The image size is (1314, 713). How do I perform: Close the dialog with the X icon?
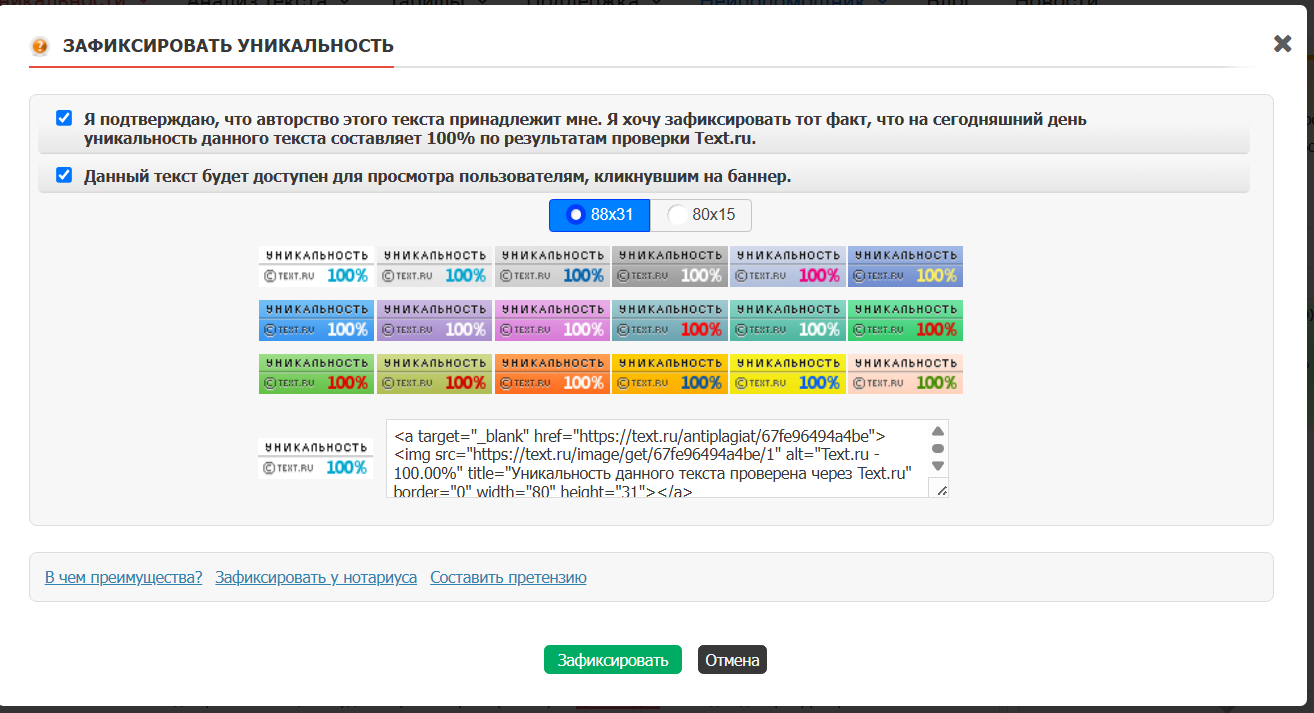pyautogui.click(x=1282, y=44)
